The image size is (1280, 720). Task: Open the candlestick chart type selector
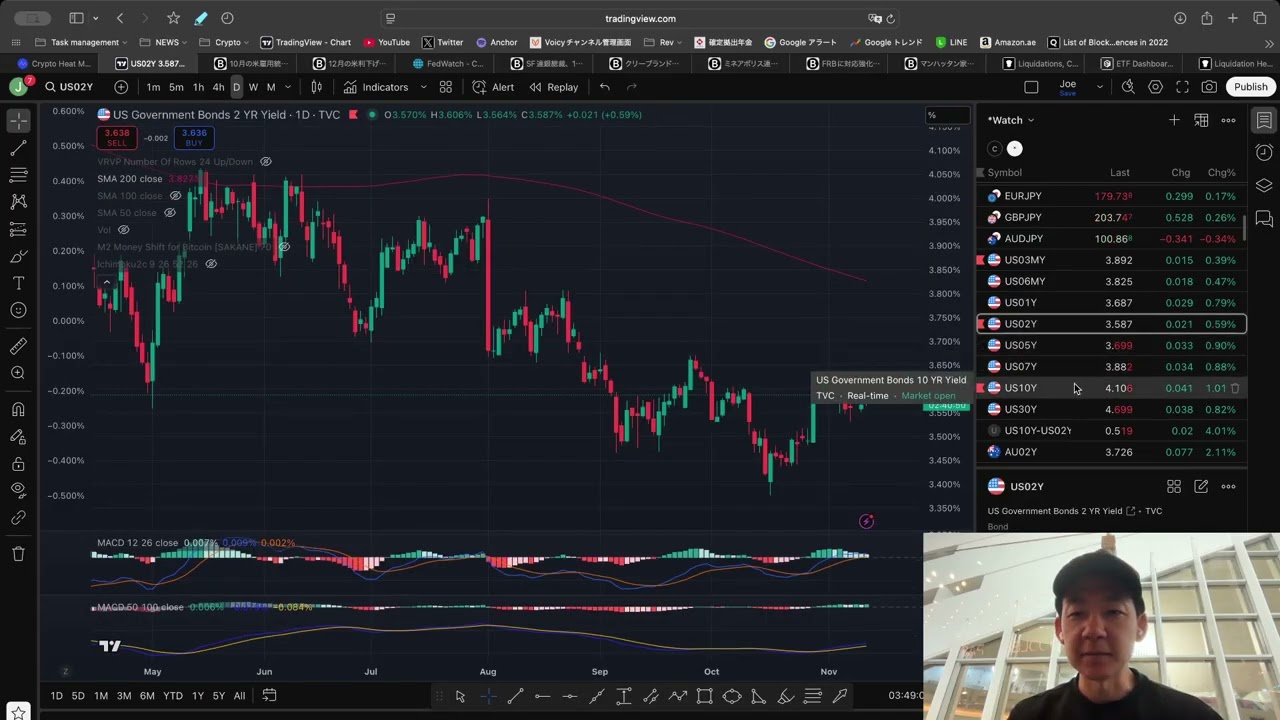click(317, 87)
